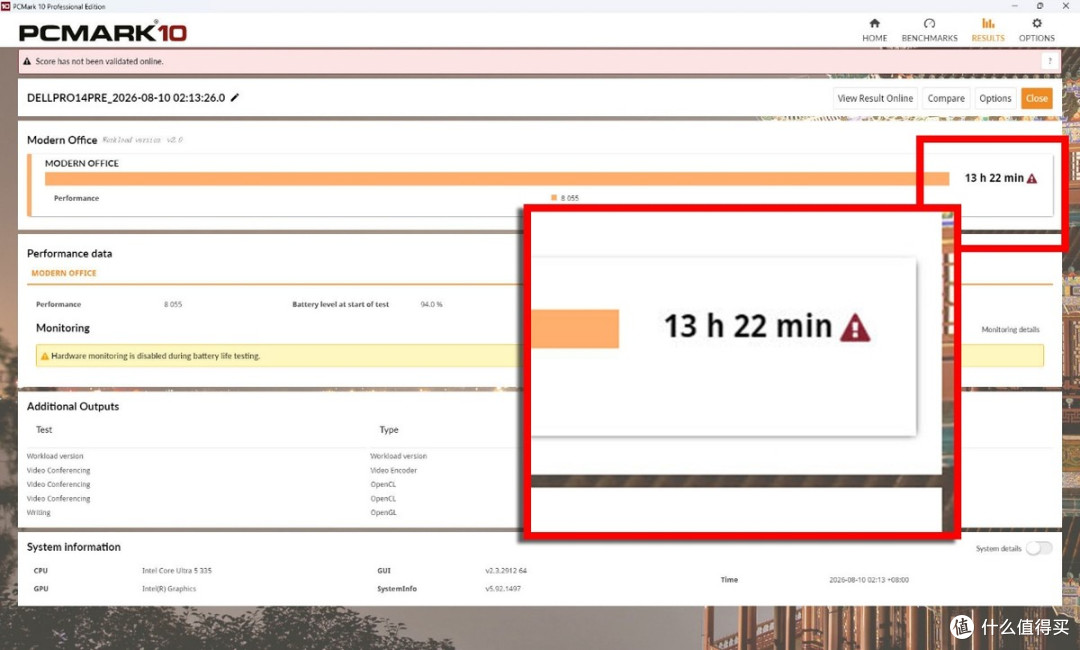The image size is (1080, 650).
Task: Click View Result Online button
Action: pos(875,98)
